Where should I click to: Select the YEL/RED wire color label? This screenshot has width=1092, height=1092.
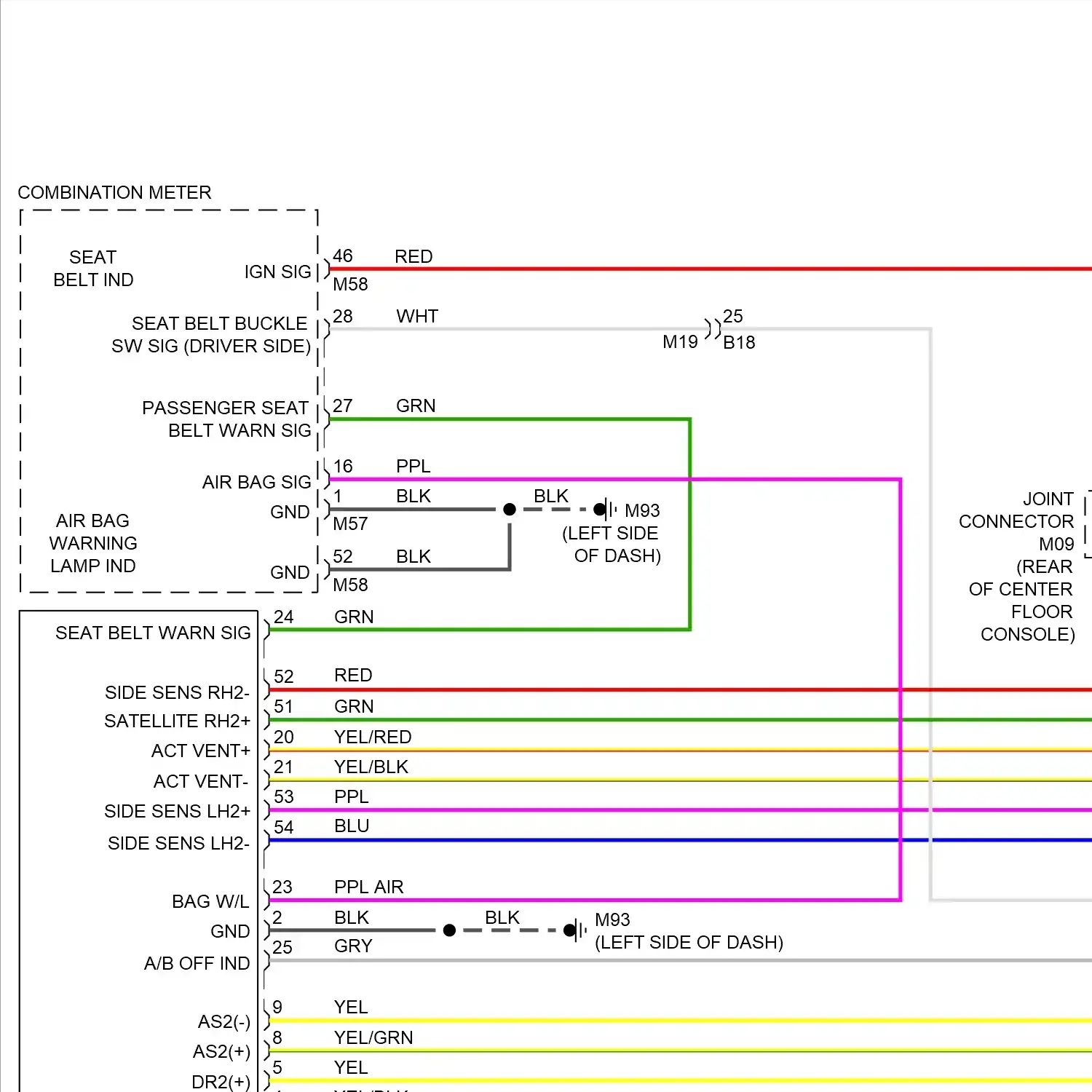(x=373, y=737)
